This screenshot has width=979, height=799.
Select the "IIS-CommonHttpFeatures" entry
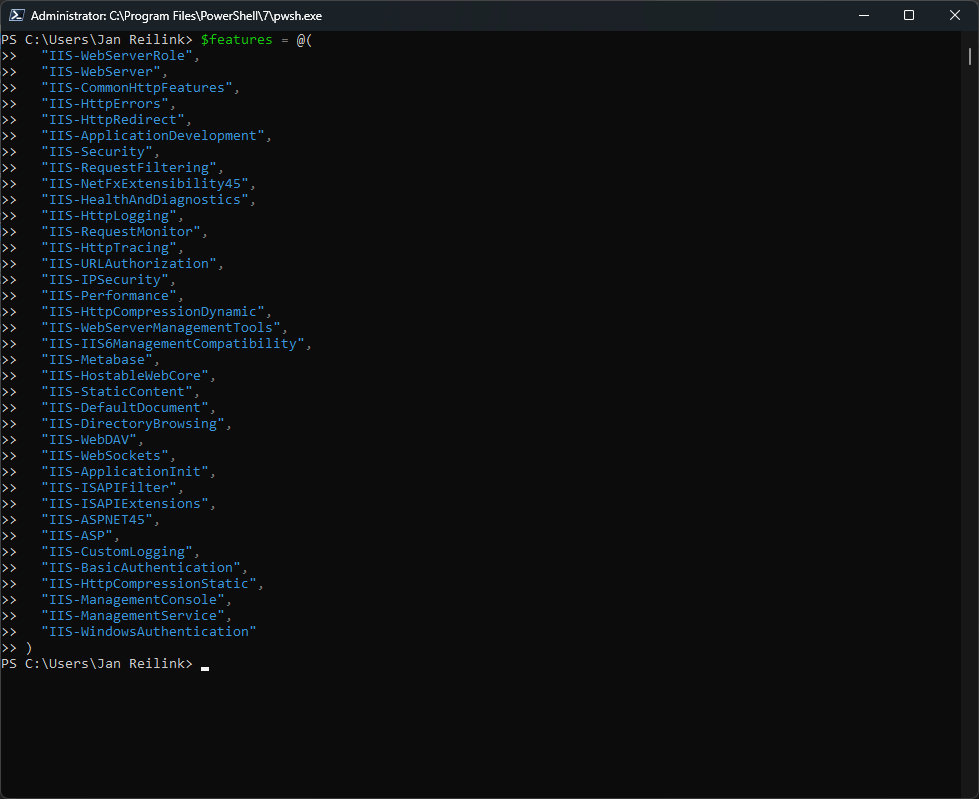coord(137,87)
